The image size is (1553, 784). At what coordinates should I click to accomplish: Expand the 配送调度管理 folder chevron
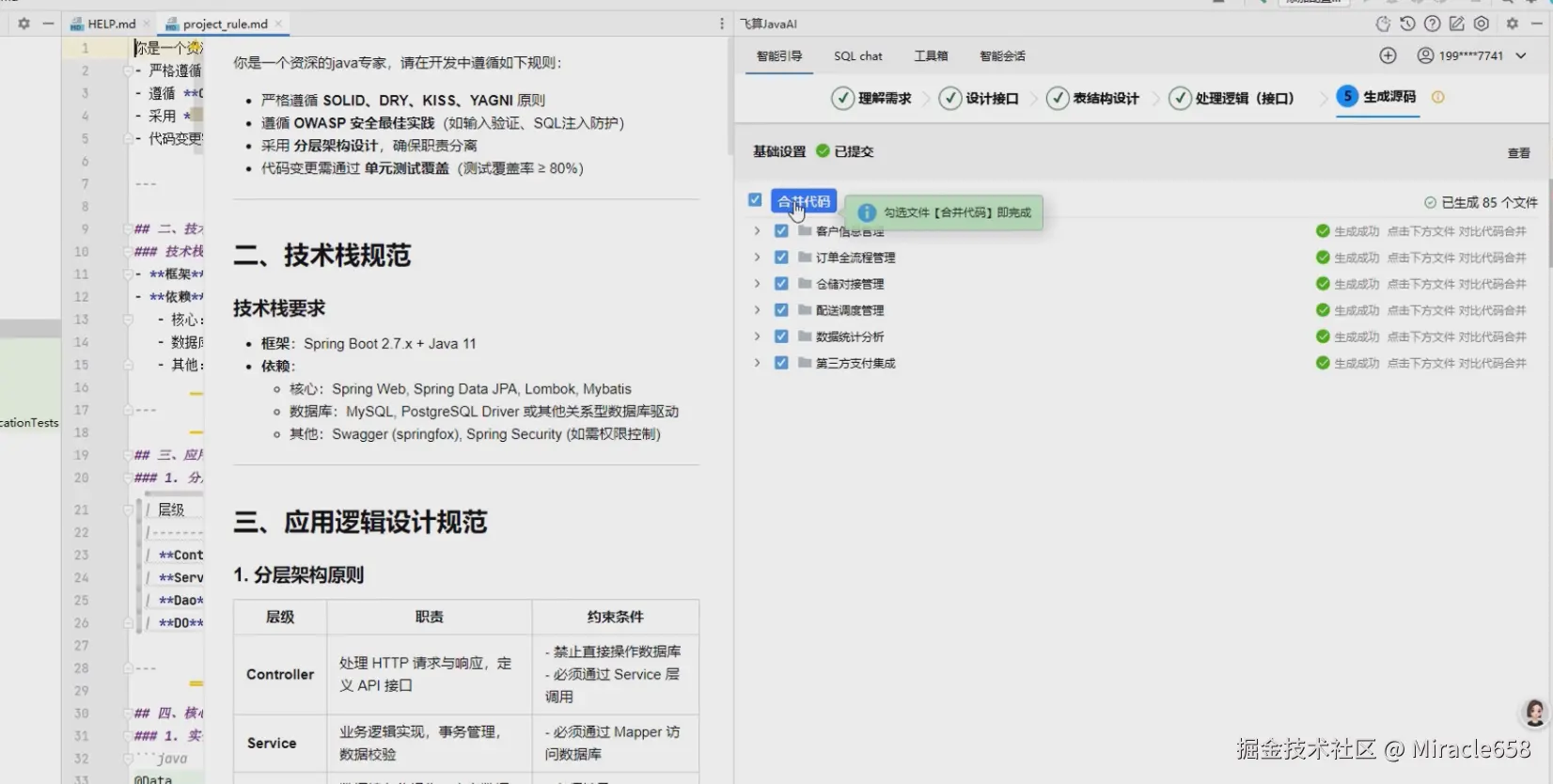click(x=757, y=309)
